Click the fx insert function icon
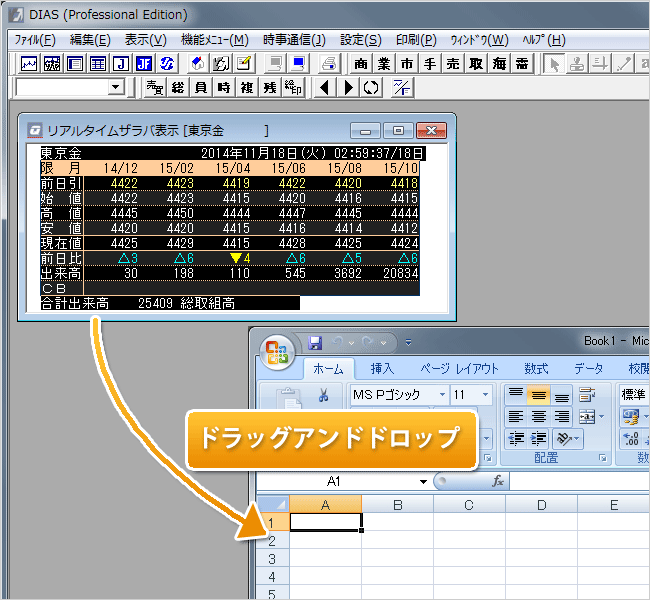The height and width of the screenshot is (600, 650). tap(497, 482)
